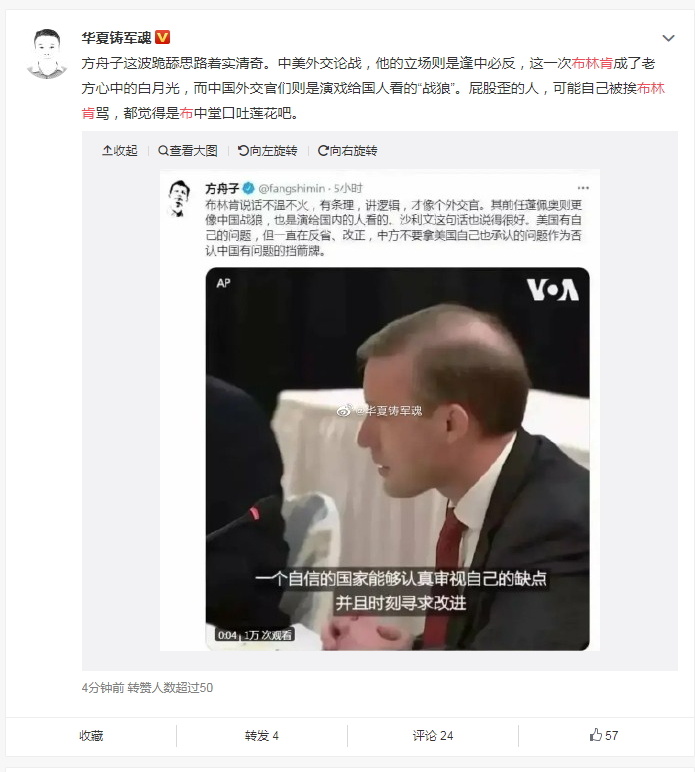This screenshot has height=772, width=695.
Task: Open the 华夏铸军魂 username link
Action: click(116, 37)
